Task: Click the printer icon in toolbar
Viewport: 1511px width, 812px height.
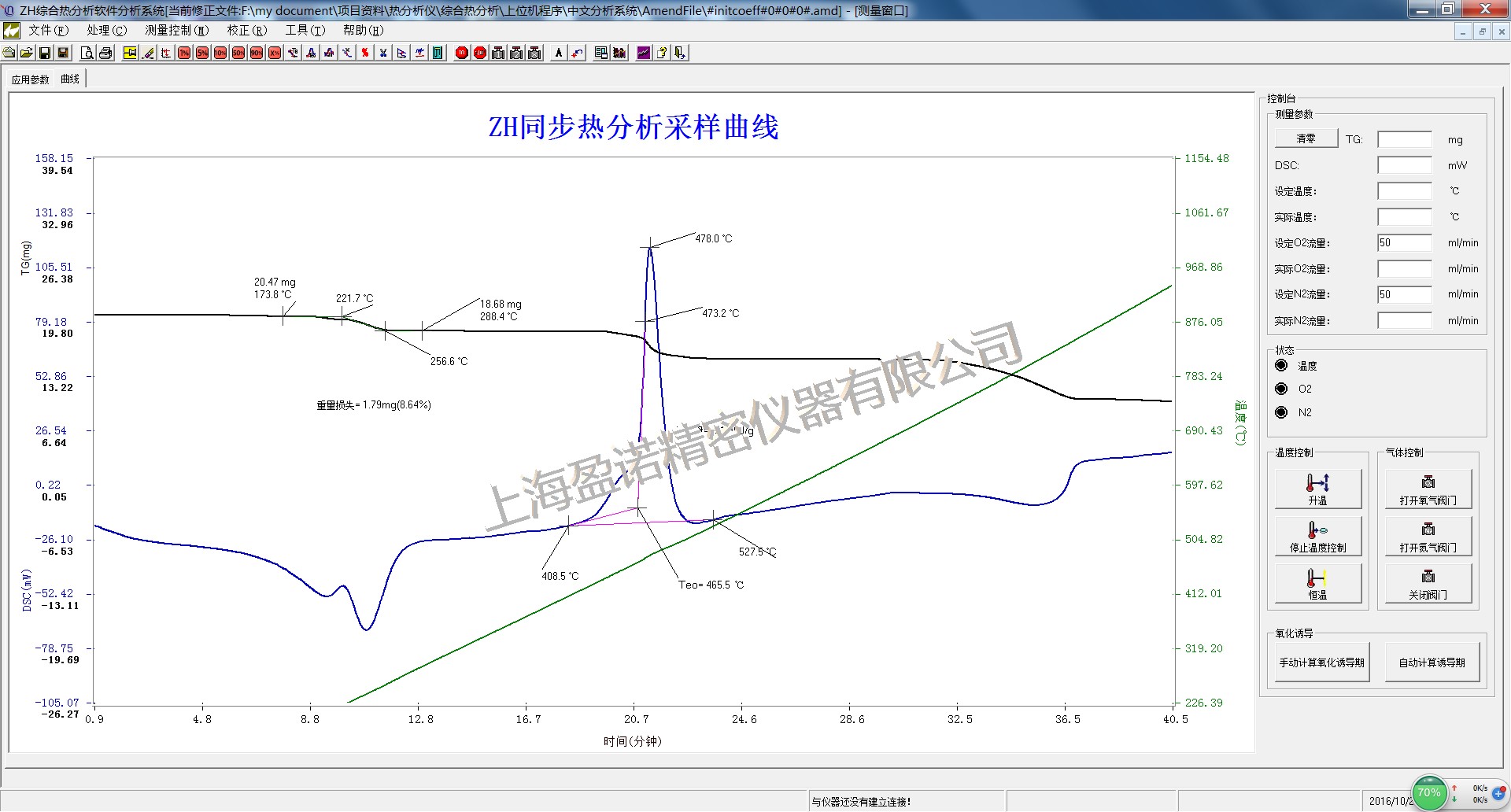Action: (105, 53)
